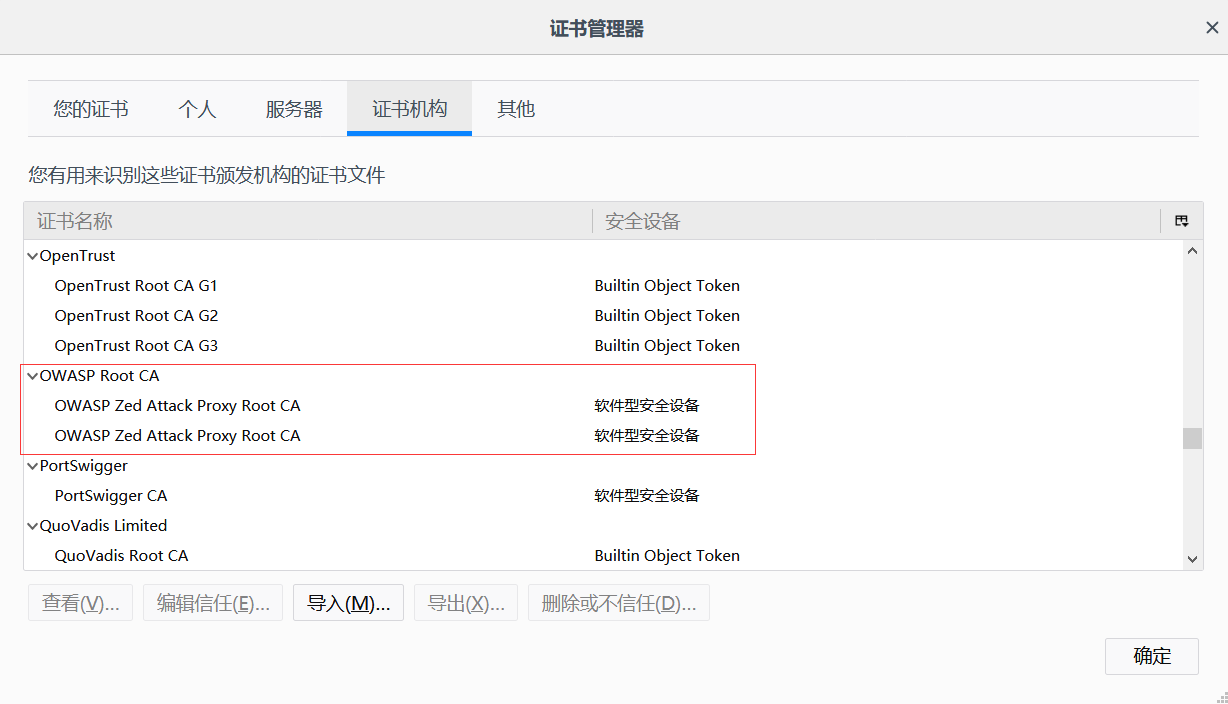Close the 证书管理器 dialog
Screen dimensions: 1228x704
(x=1212, y=28)
